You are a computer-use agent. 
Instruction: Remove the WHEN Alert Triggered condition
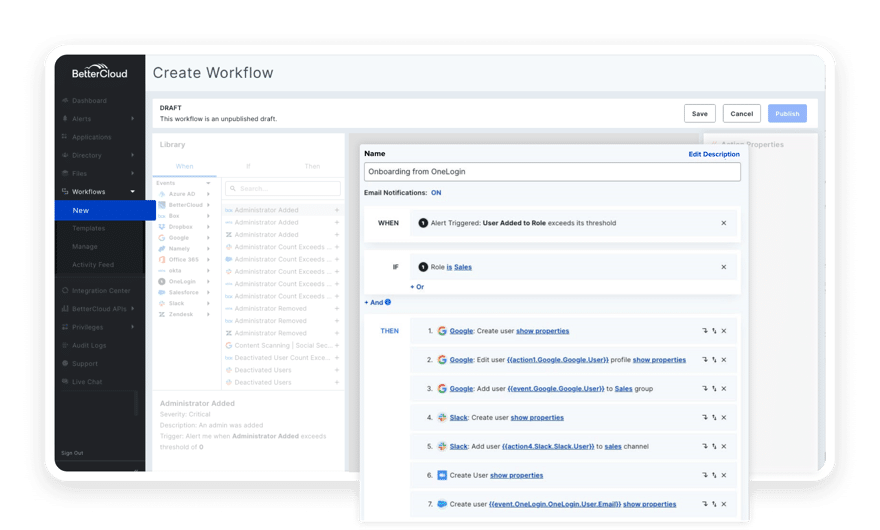click(x=723, y=223)
